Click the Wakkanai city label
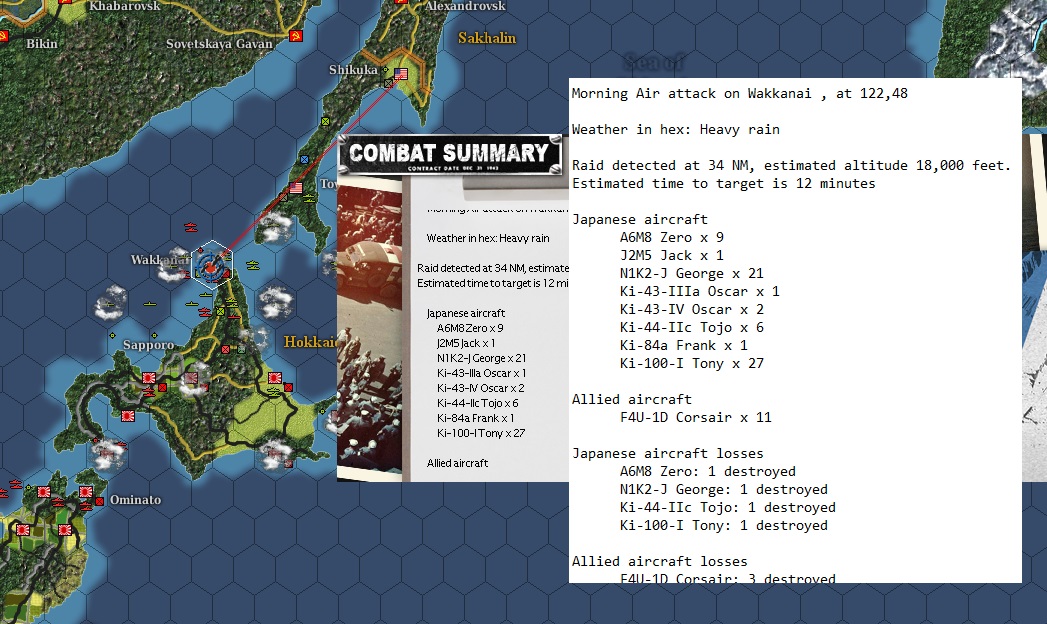The image size is (1047, 624). (160, 260)
